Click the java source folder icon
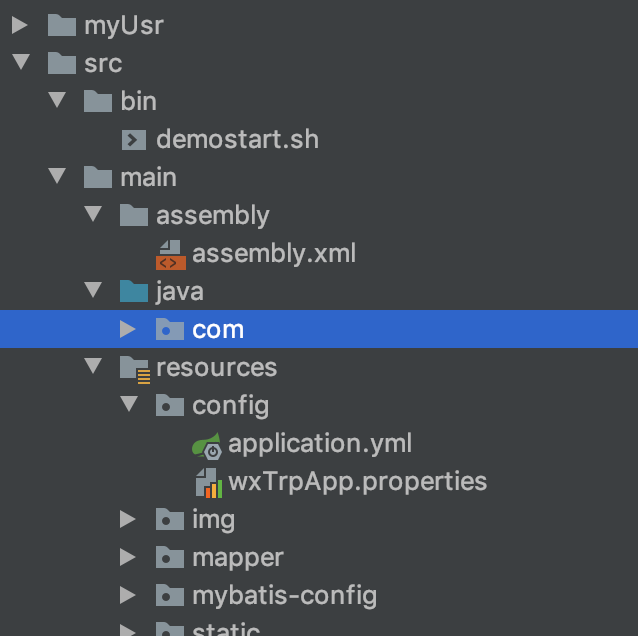Viewport: 638px width, 636px height. point(134,292)
